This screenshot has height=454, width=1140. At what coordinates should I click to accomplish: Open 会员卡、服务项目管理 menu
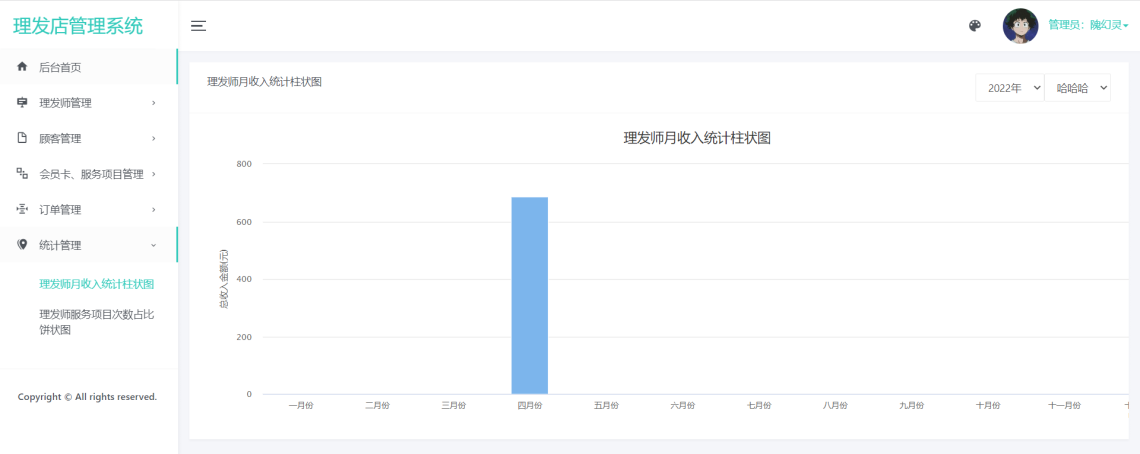89,174
